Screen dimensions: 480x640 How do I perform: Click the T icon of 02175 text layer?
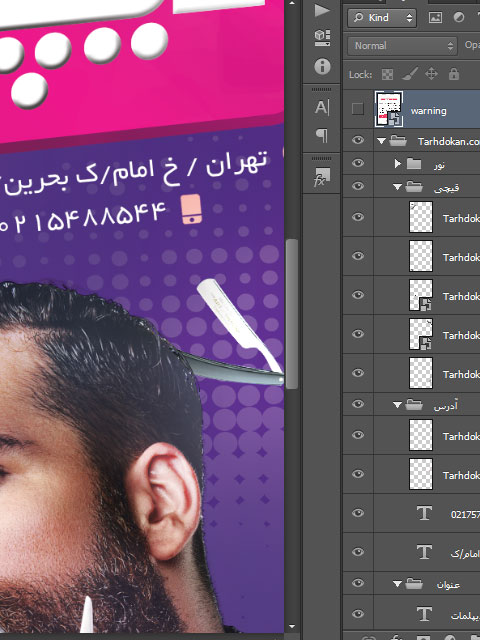click(x=424, y=513)
